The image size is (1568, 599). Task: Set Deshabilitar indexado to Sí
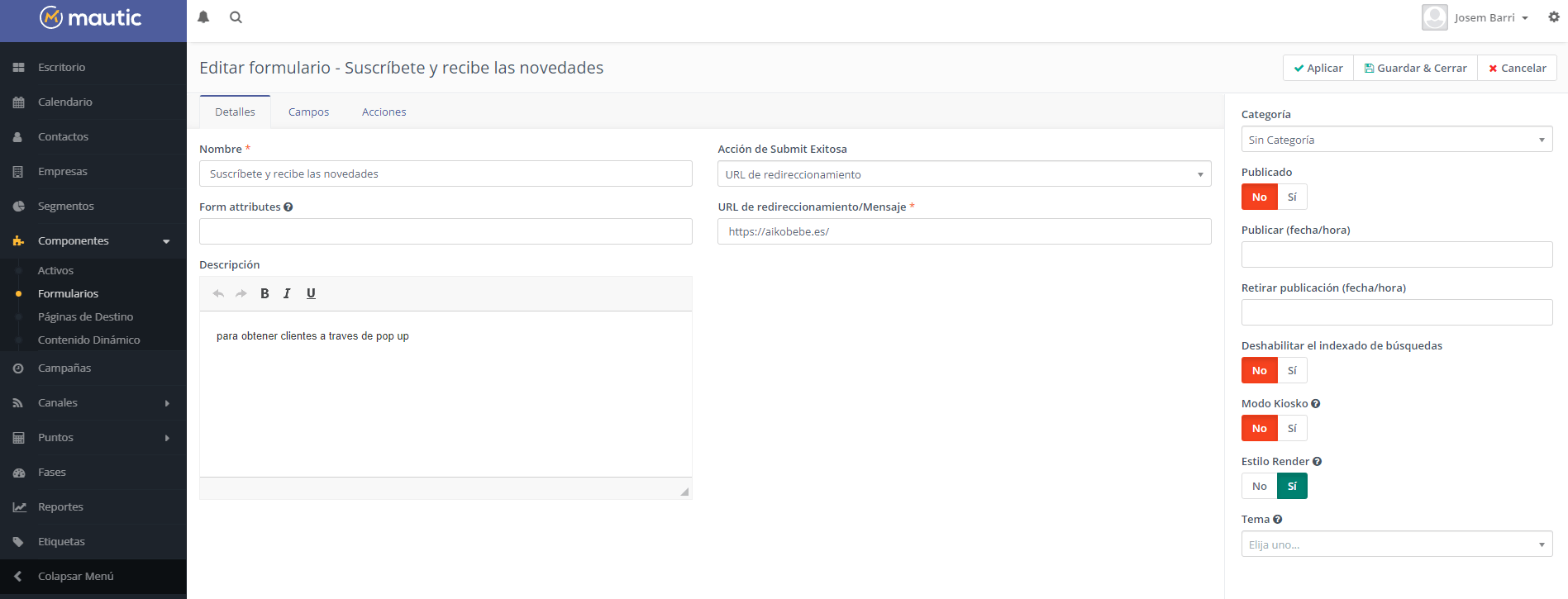1293,370
